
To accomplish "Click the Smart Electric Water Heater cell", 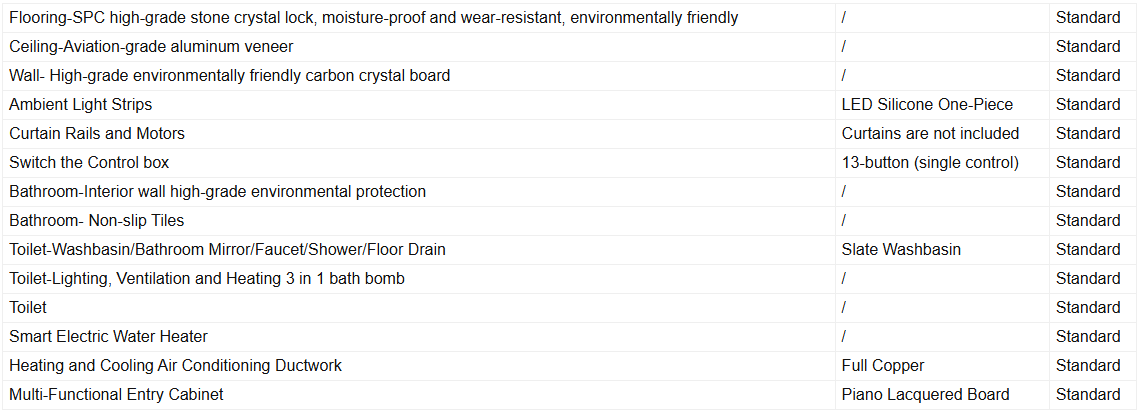I will 109,337.
